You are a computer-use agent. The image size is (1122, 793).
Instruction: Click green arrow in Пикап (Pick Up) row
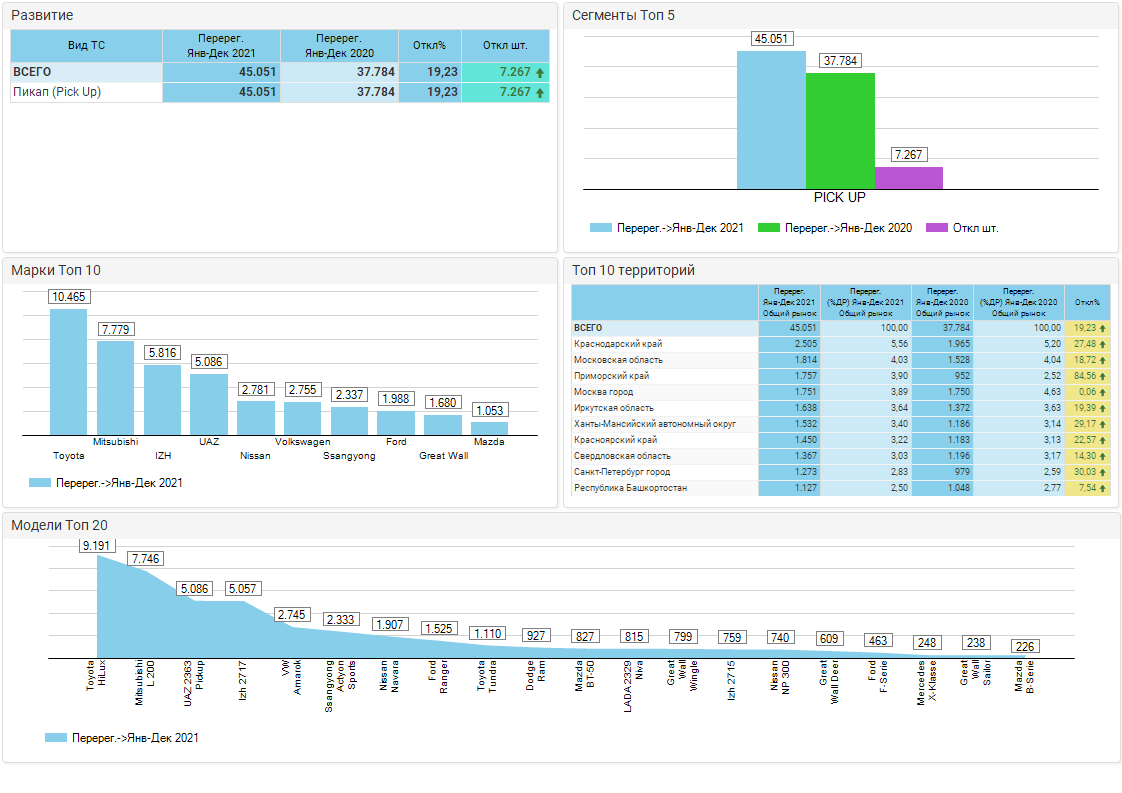click(540, 93)
